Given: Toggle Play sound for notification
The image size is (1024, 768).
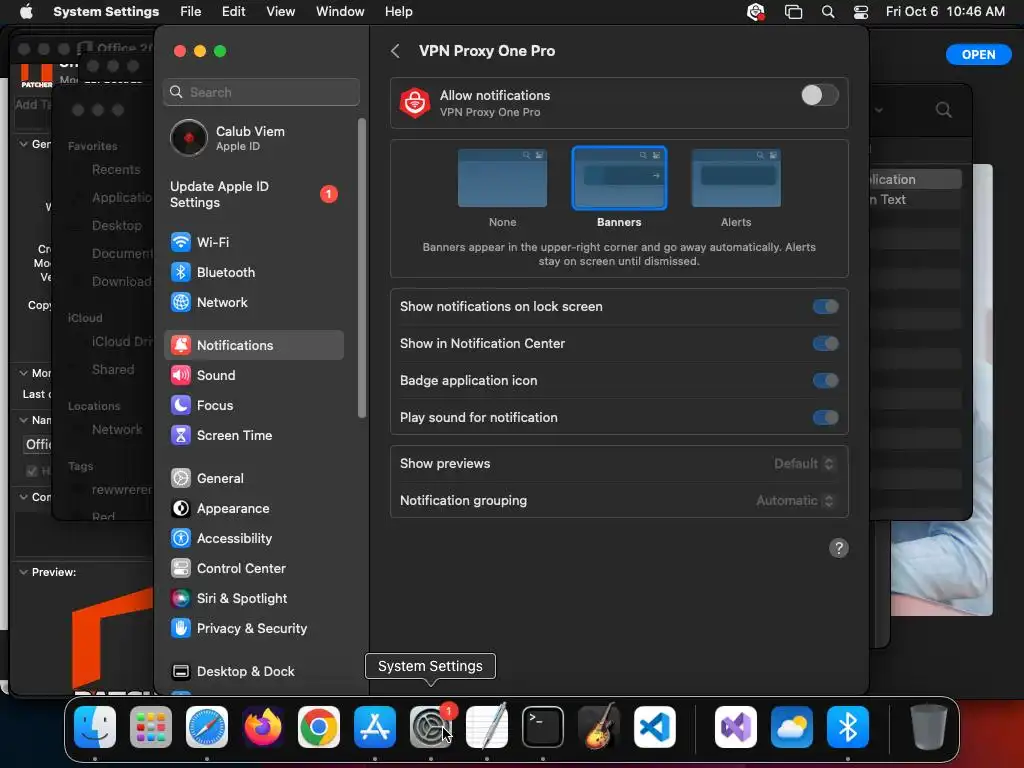Looking at the screenshot, I should pos(825,418).
